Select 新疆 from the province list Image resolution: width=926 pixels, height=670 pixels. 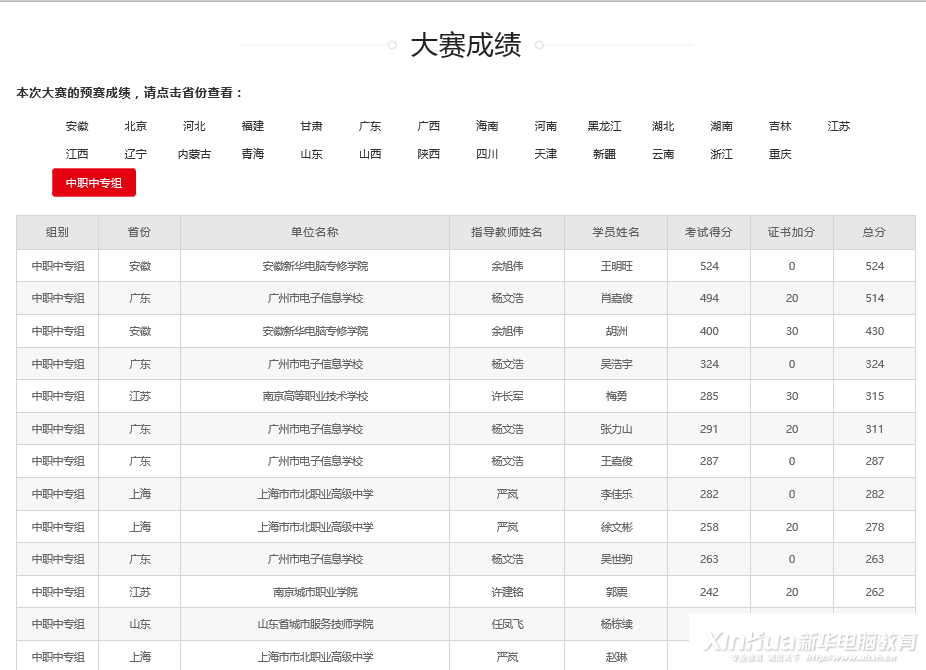click(x=604, y=154)
